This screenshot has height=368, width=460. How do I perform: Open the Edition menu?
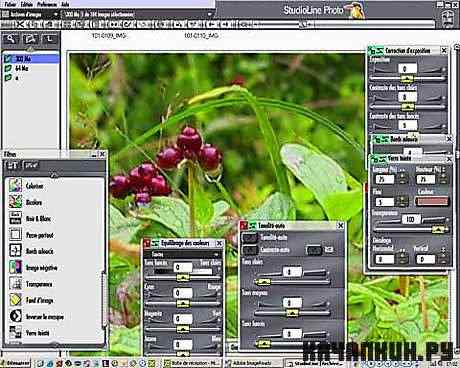pyautogui.click(x=26, y=4)
